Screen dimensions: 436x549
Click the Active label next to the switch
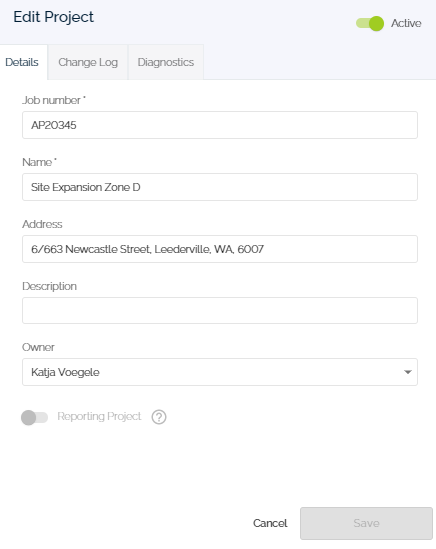tap(406, 23)
